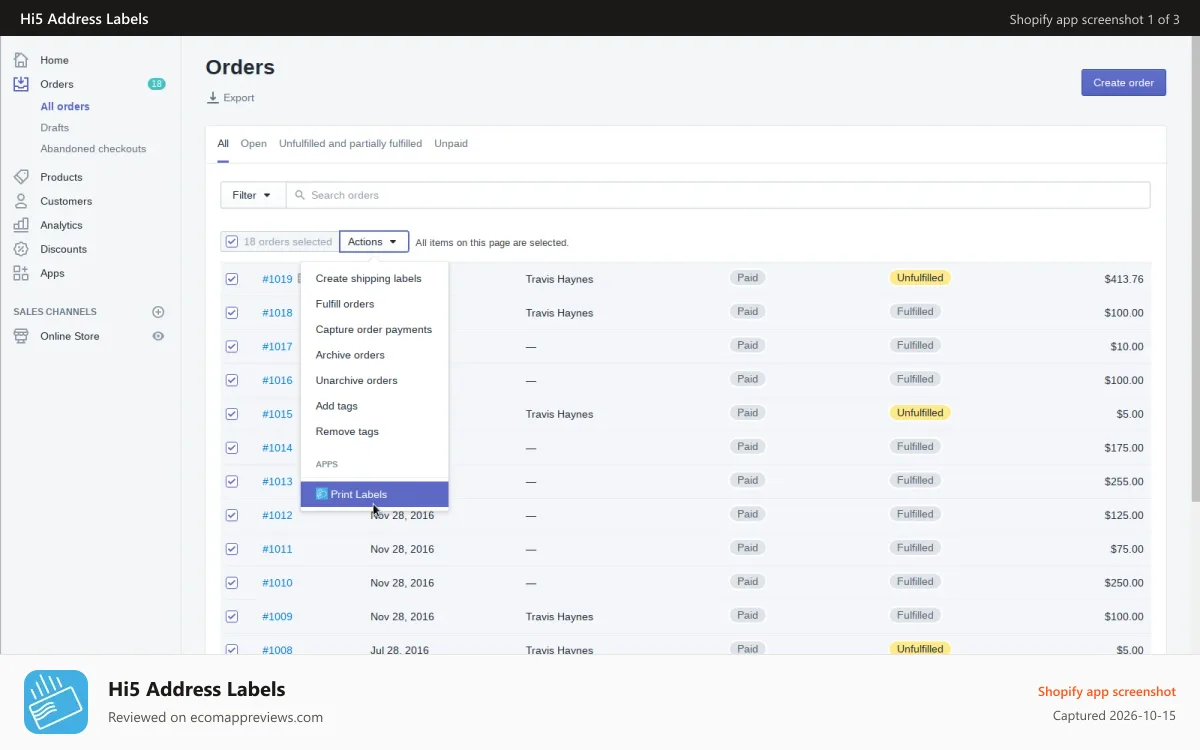Go to Abandoned checkouts in sidebar

click(x=93, y=149)
